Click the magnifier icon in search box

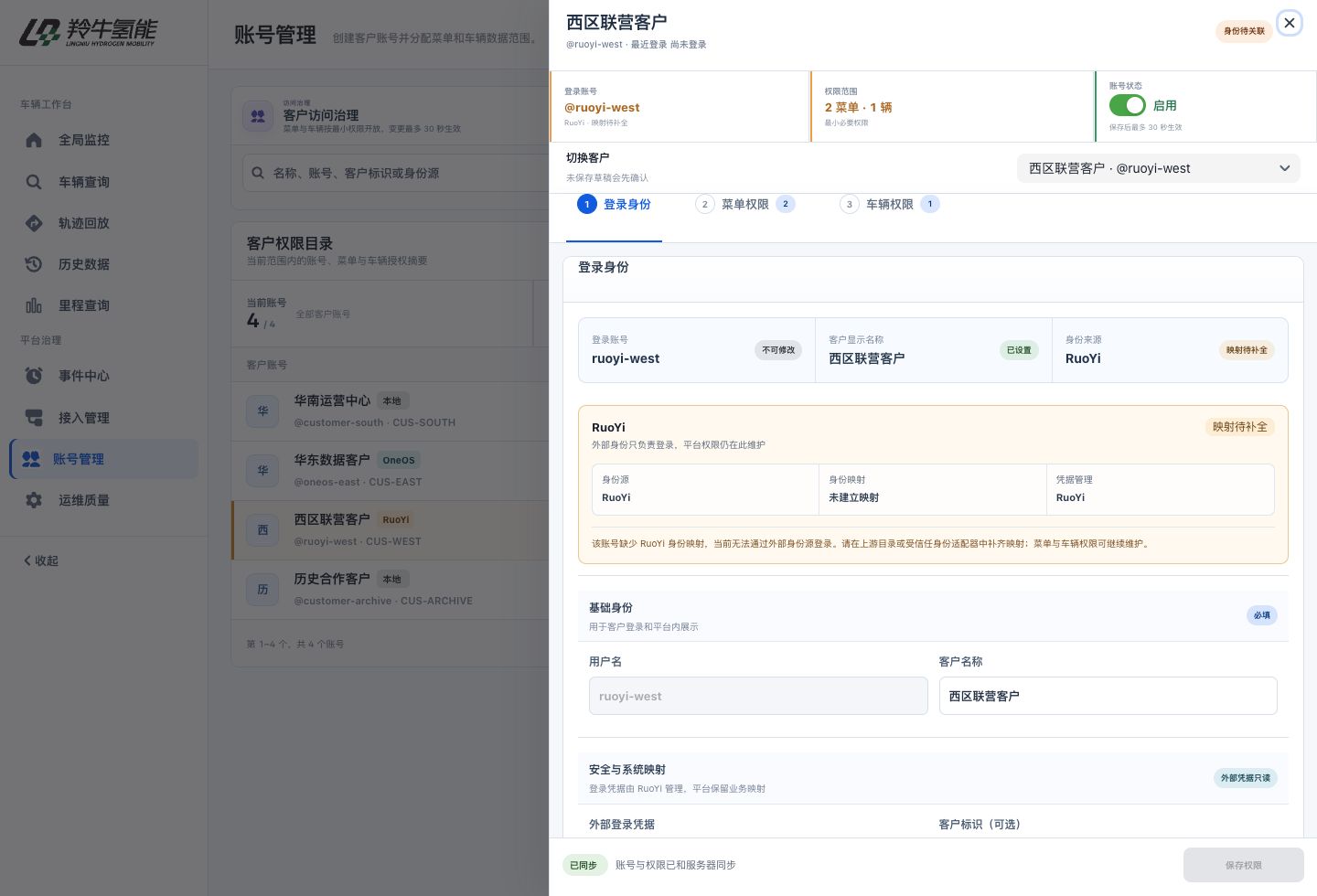(x=258, y=173)
